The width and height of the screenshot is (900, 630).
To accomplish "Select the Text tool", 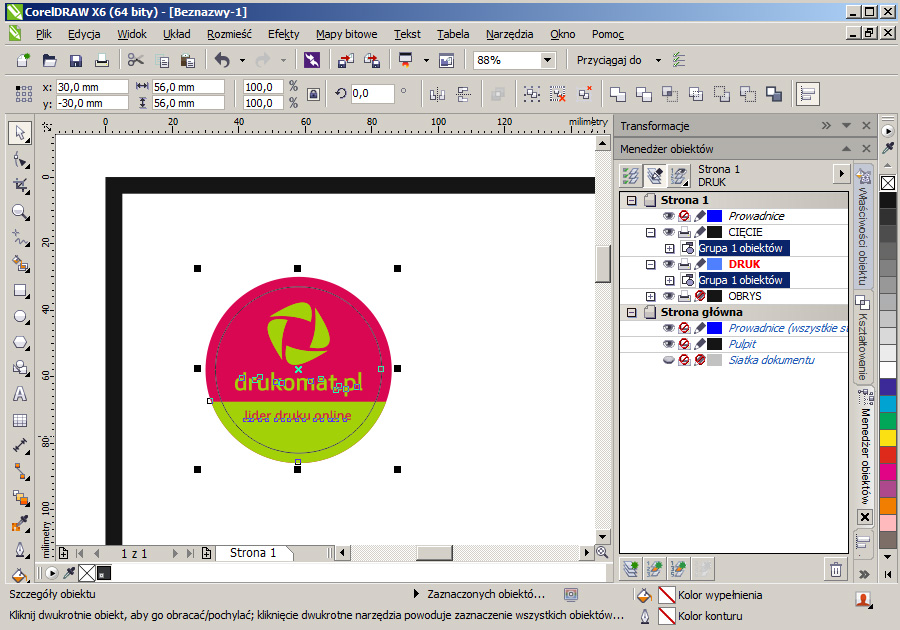I will click(x=20, y=394).
